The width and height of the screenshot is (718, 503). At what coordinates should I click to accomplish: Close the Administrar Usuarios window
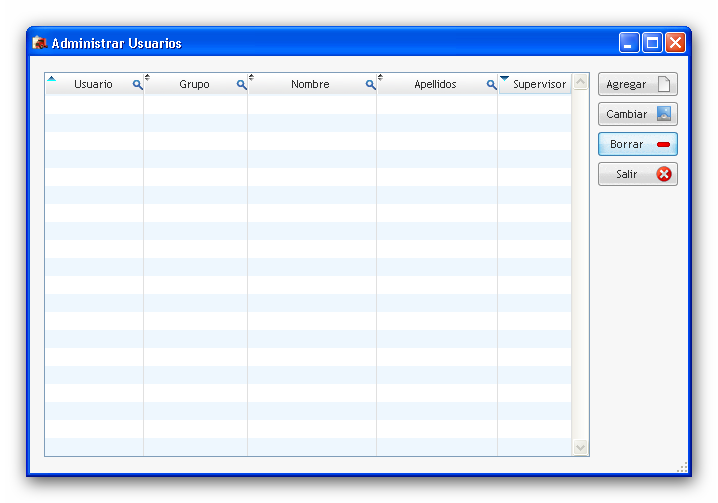[x=675, y=43]
